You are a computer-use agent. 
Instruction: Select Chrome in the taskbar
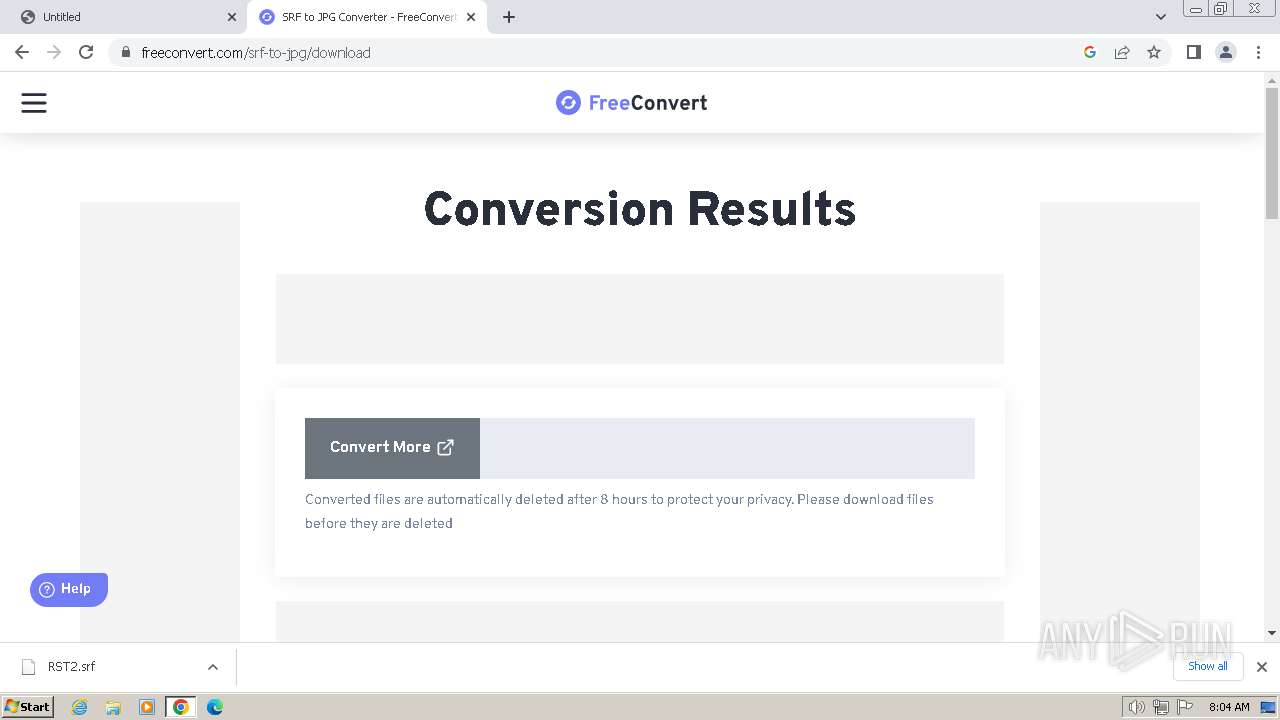point(181,707)
